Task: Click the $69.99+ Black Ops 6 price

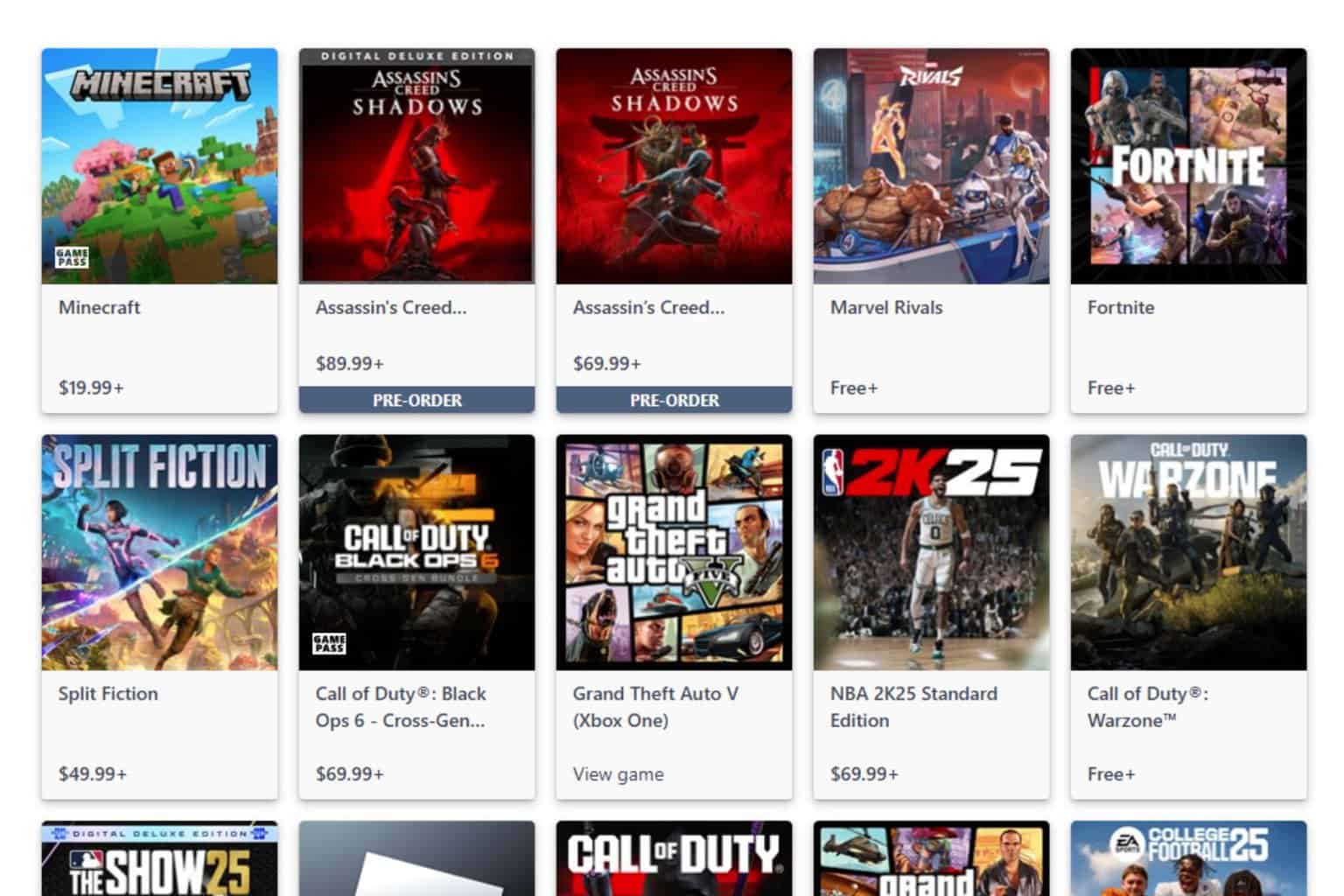Action: pyautogui.click(x=349, y=774)
